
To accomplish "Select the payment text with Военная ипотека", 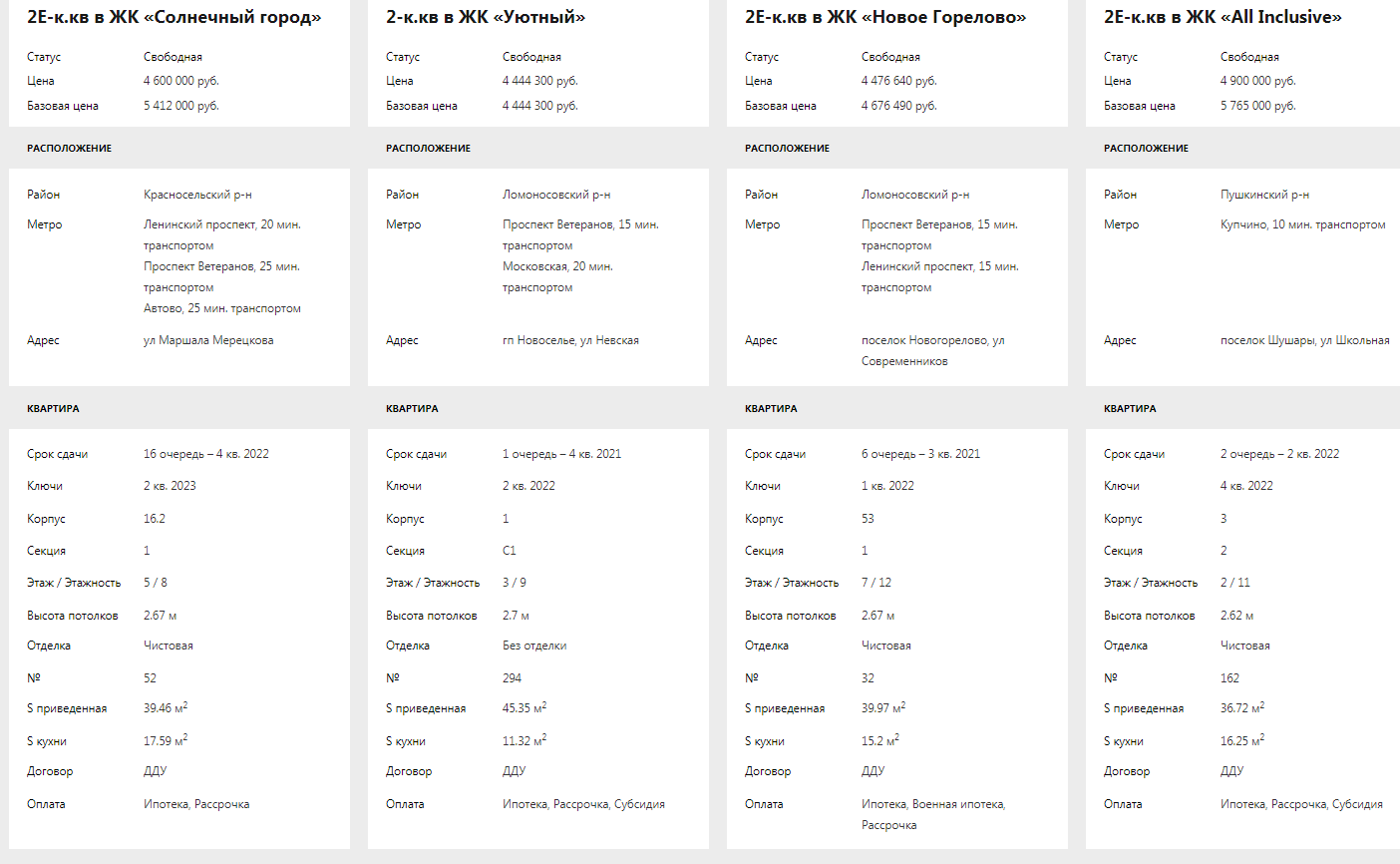I will pos(932,804).
